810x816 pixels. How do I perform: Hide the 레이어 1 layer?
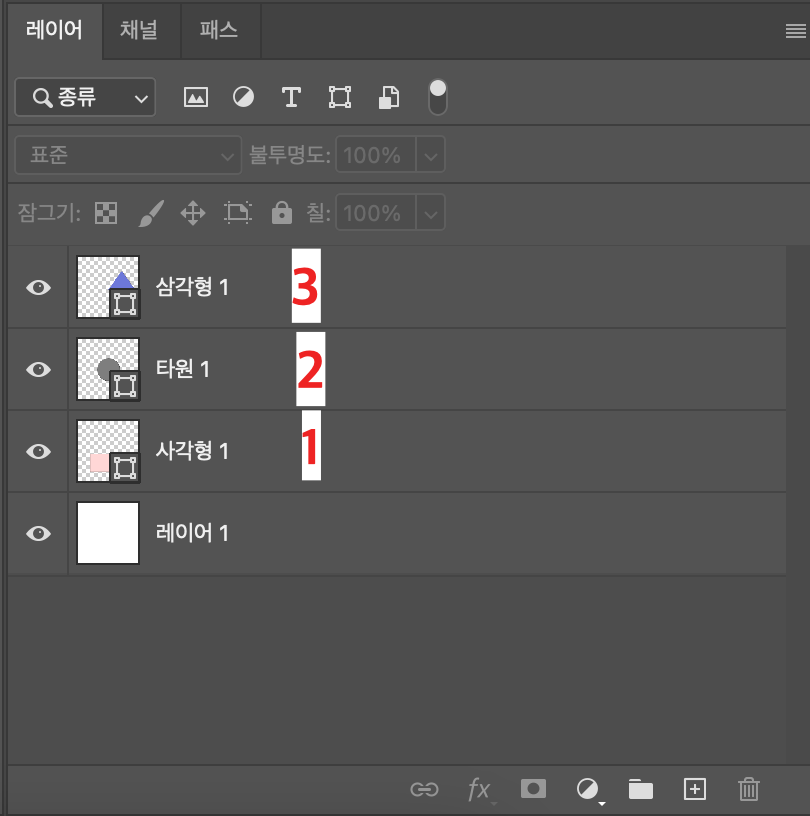point(37,533)
